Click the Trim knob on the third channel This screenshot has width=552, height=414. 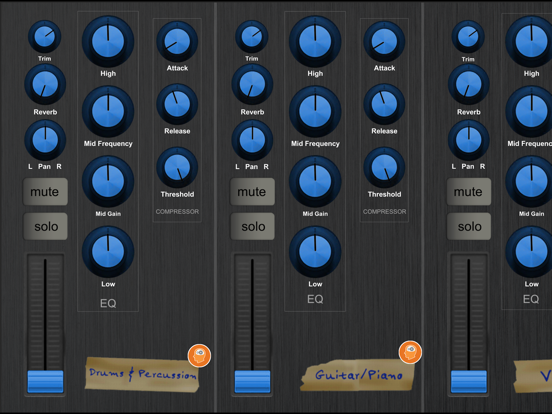pyautogui.click(x=468, y=37)
